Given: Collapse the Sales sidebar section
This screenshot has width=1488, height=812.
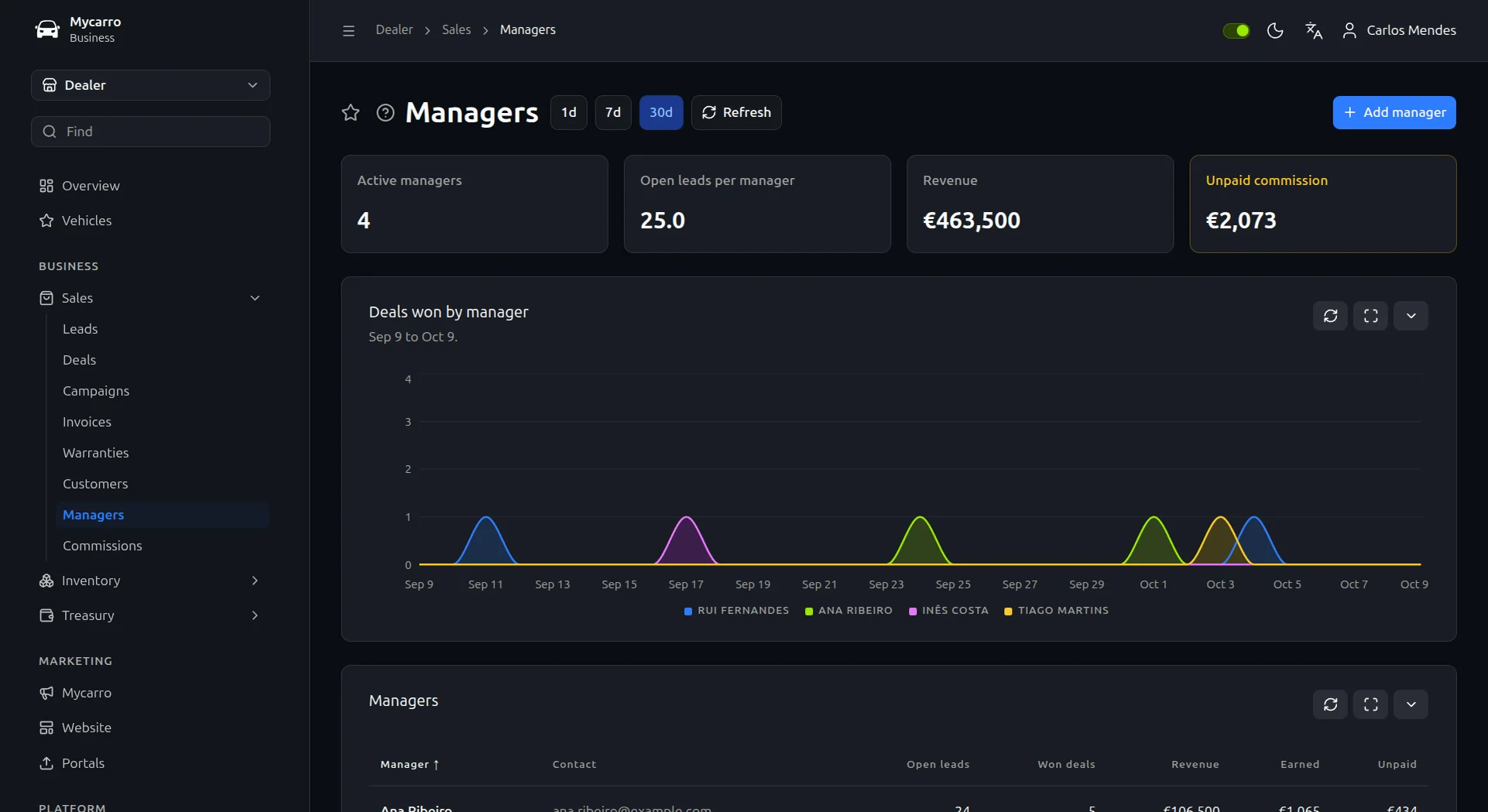Looking at the screenshot, I should [x=150, y=298].
